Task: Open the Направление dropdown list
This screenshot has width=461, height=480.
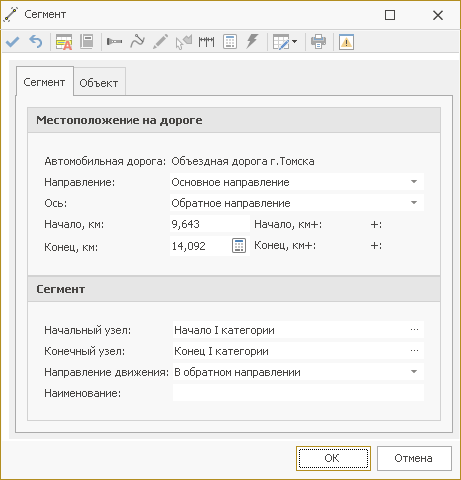Action: coord(414,182)
